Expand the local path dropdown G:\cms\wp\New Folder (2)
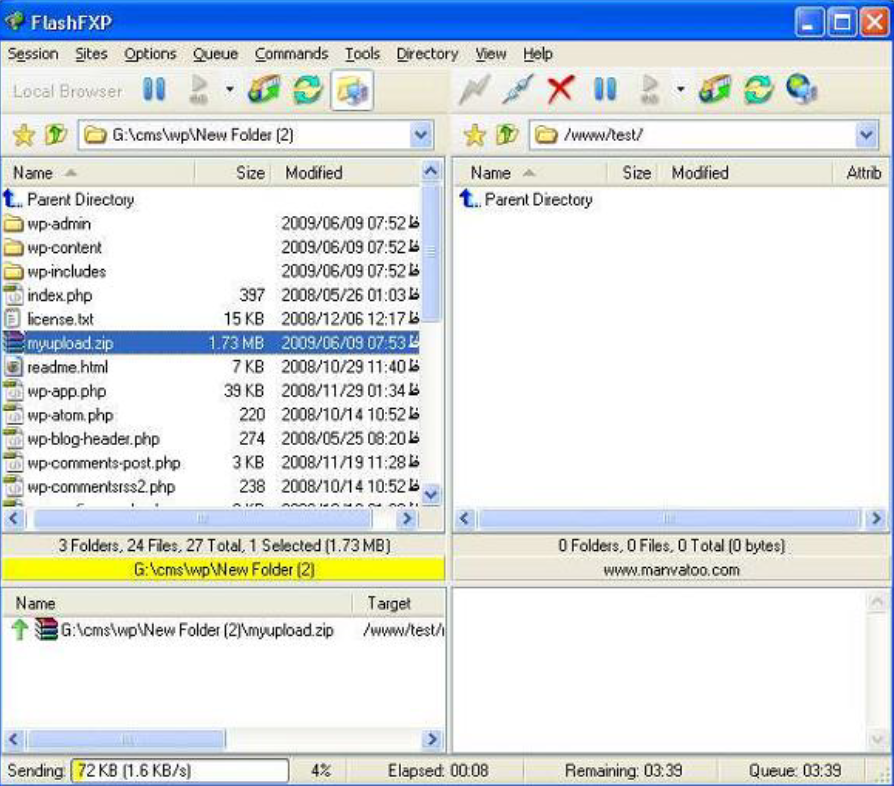894x786 pixels. tap(421, 135)
